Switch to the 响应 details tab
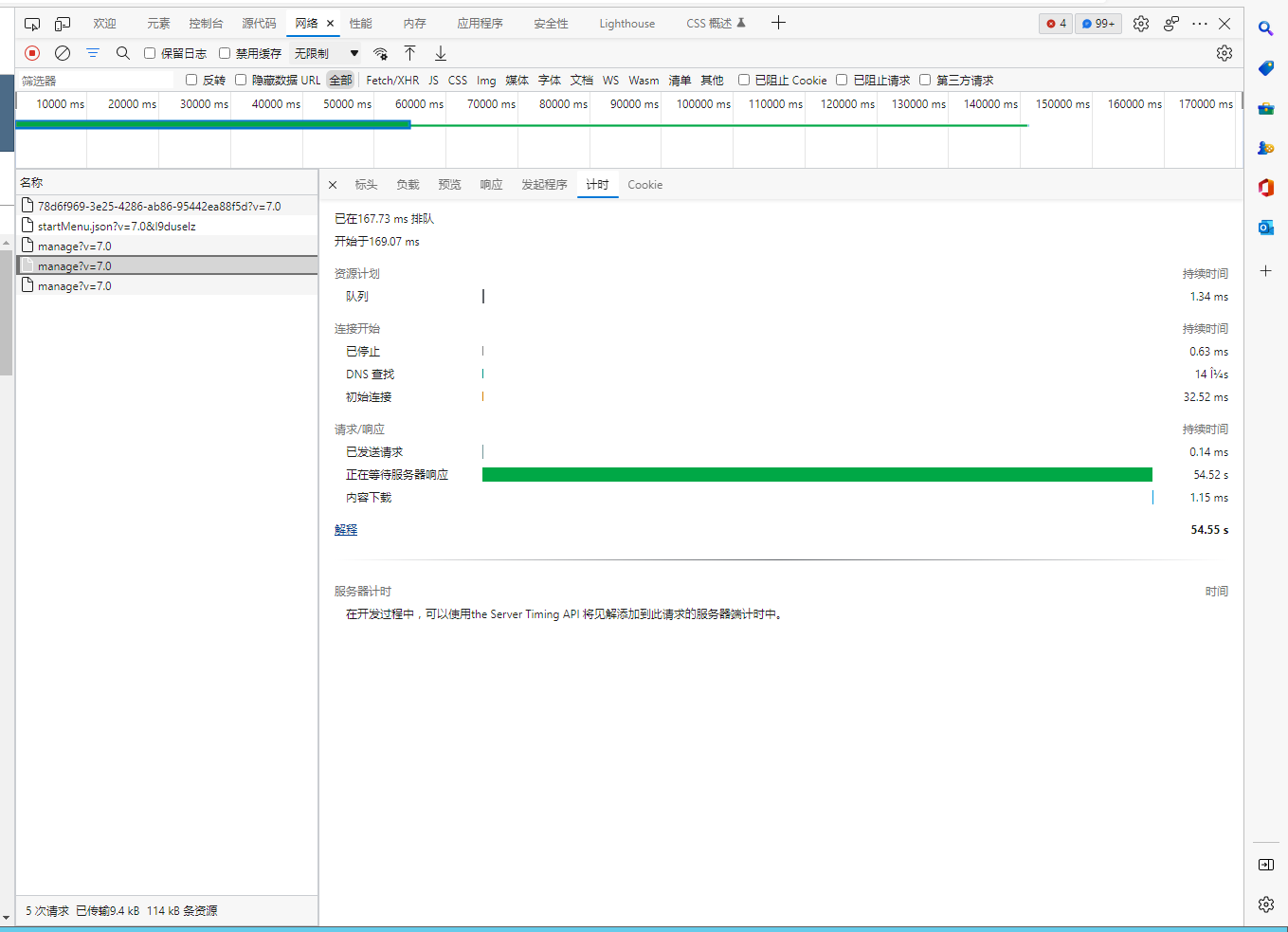 point(491,185)
